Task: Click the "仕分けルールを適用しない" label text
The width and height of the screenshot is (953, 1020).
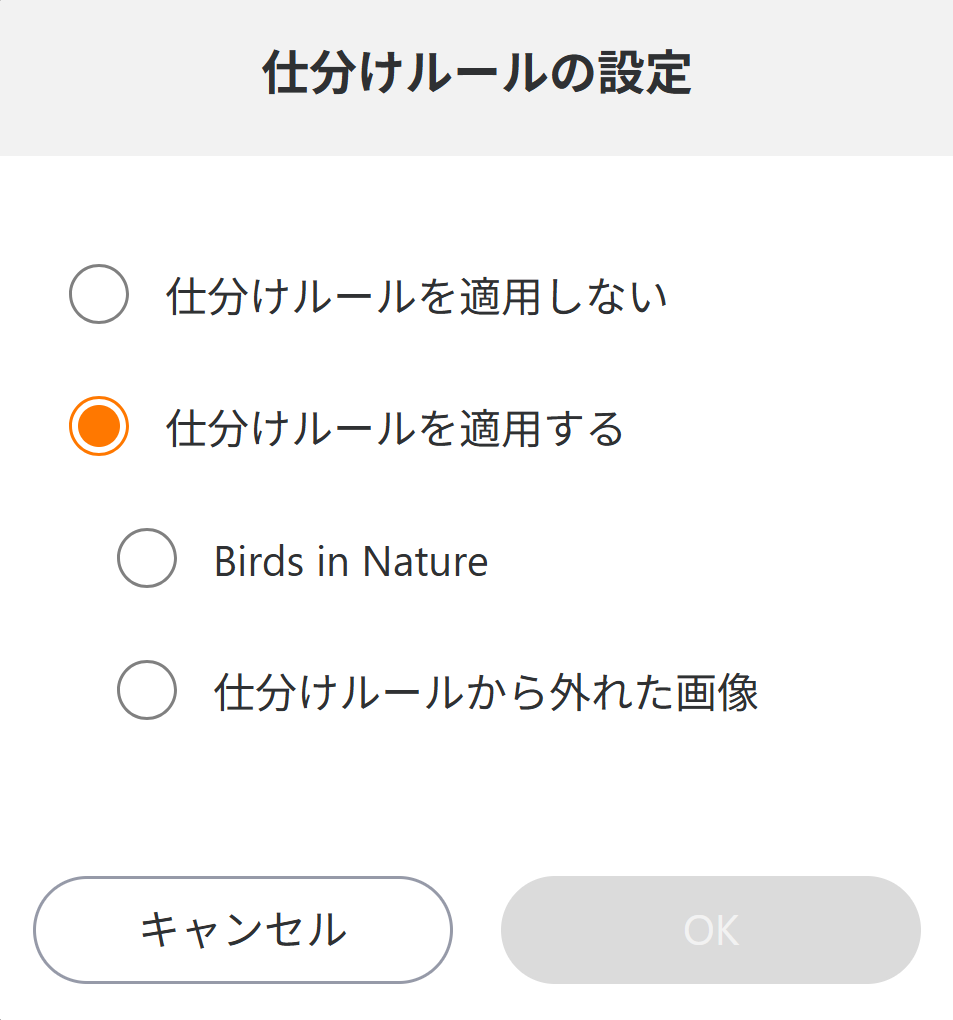Action: click(x=416, y=297)
